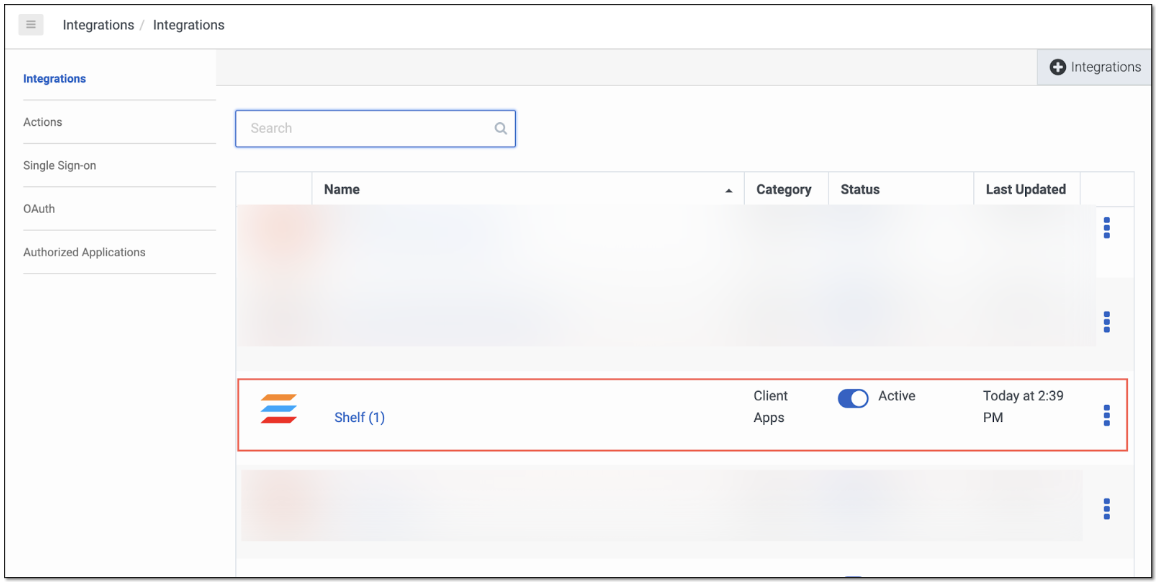Image resolution: width=1160 pixels, height=584 pixels.
Task: Focus the Search input field
Action: tap(375, 129)
